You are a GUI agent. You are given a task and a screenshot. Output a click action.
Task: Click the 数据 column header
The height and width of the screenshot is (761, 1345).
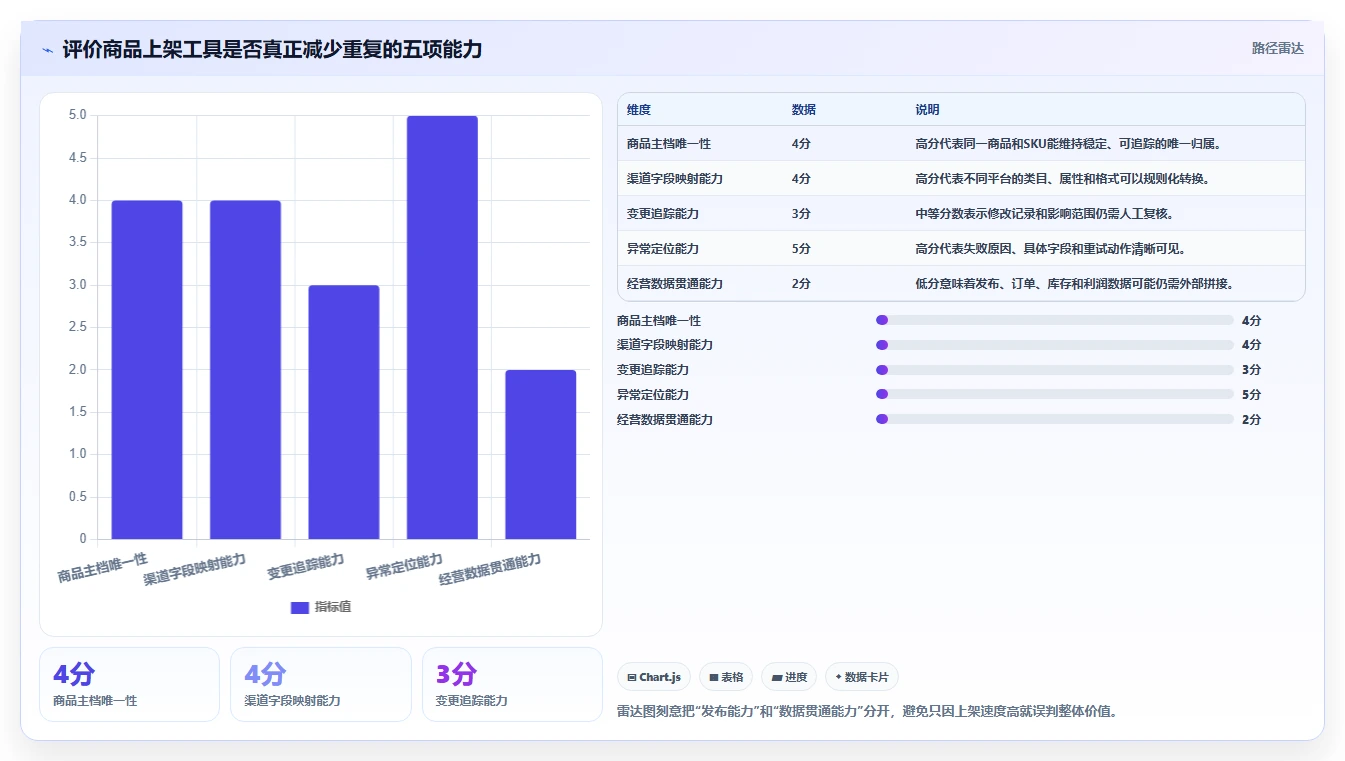[803, 110]
